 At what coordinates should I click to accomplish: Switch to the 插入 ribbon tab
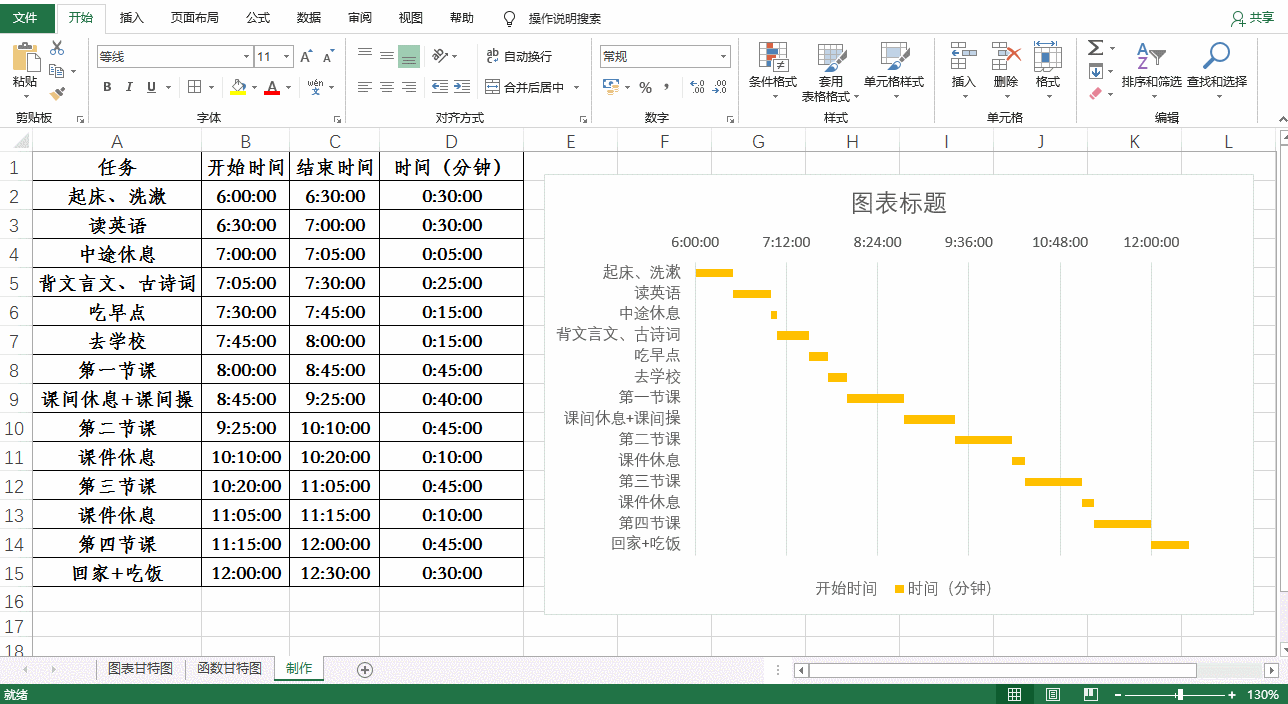click(x=132, y=18)
